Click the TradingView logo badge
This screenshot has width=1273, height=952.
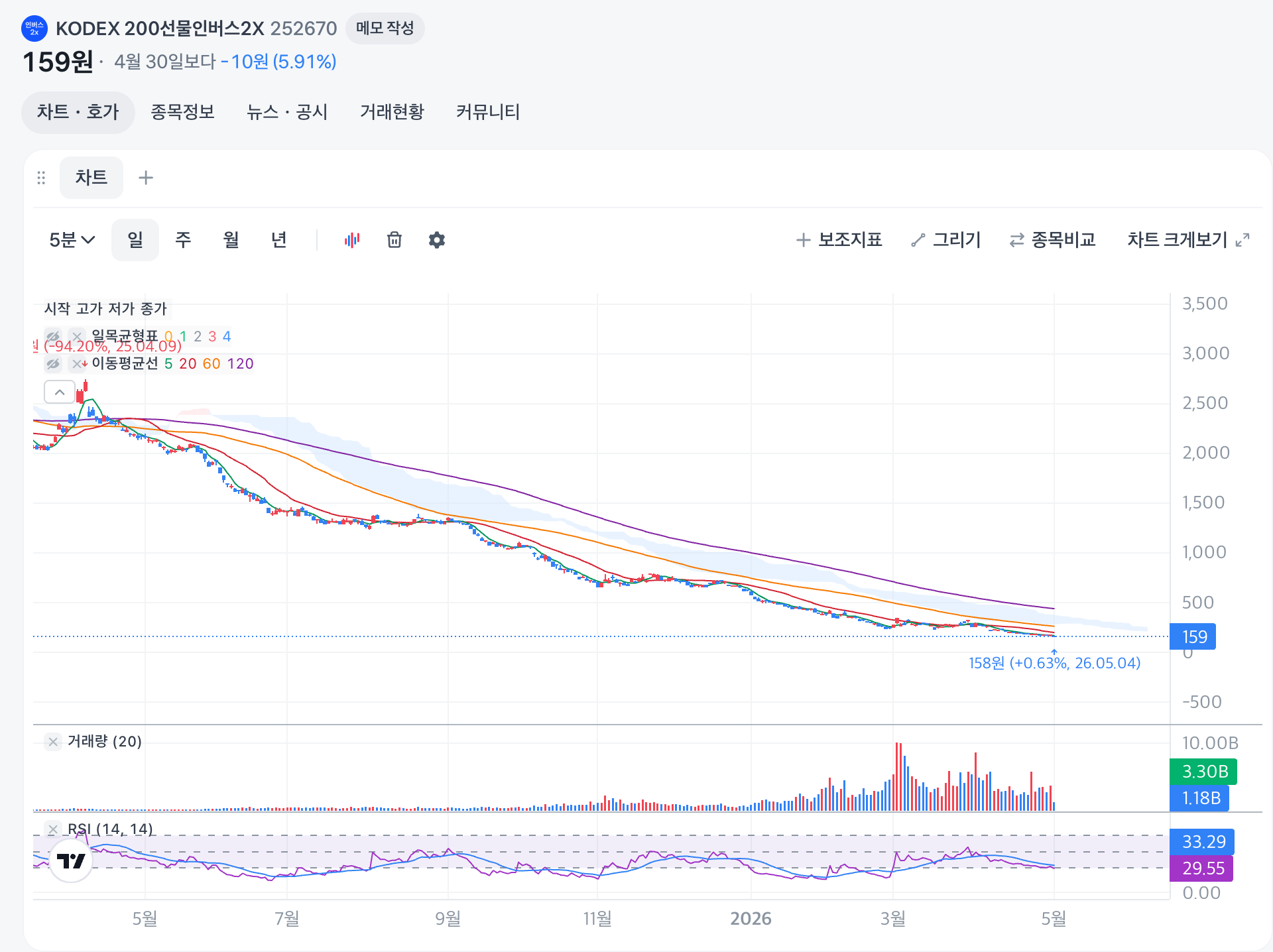[71, 861]
